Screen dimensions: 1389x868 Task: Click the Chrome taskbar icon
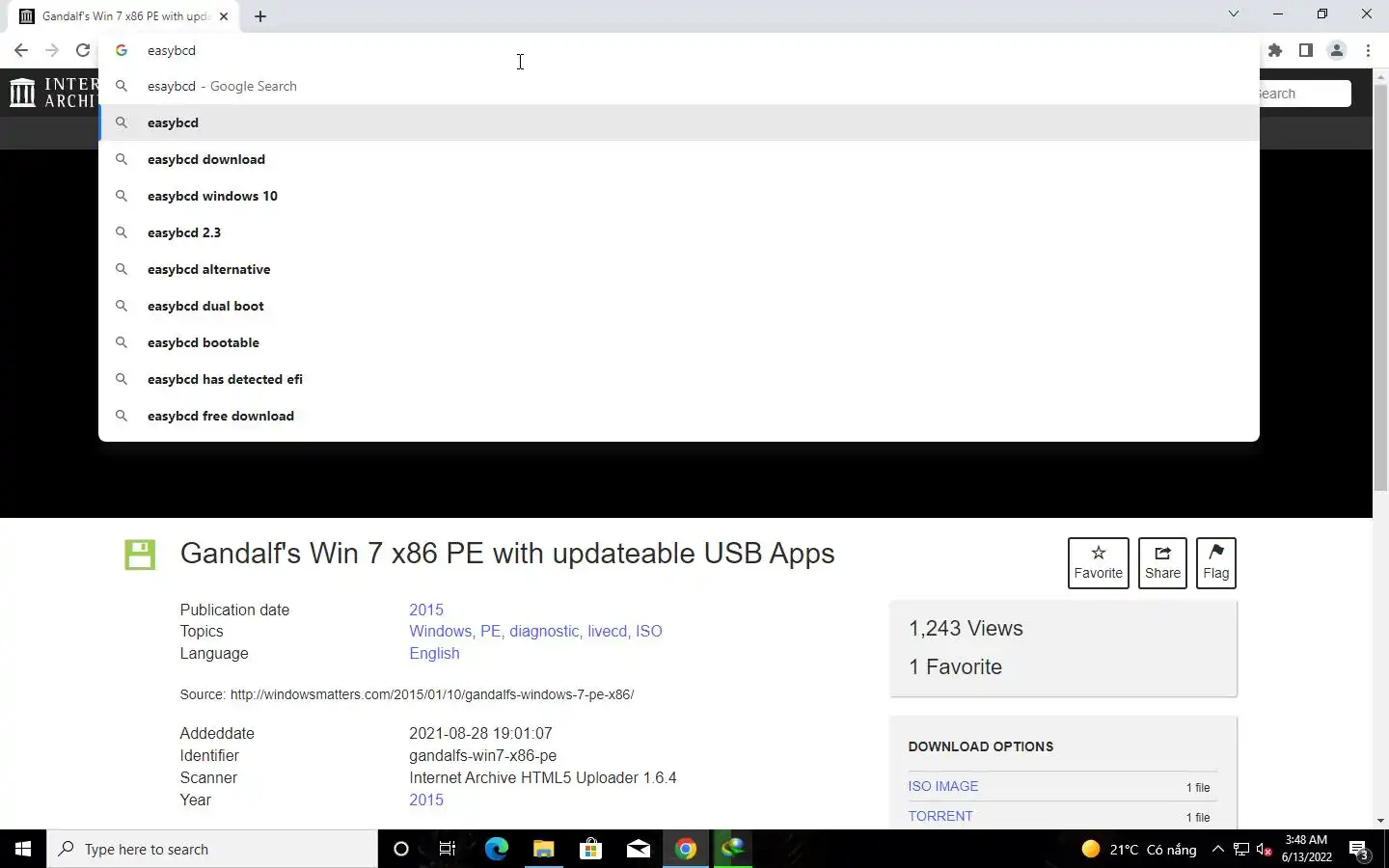[x=685, y=849]
